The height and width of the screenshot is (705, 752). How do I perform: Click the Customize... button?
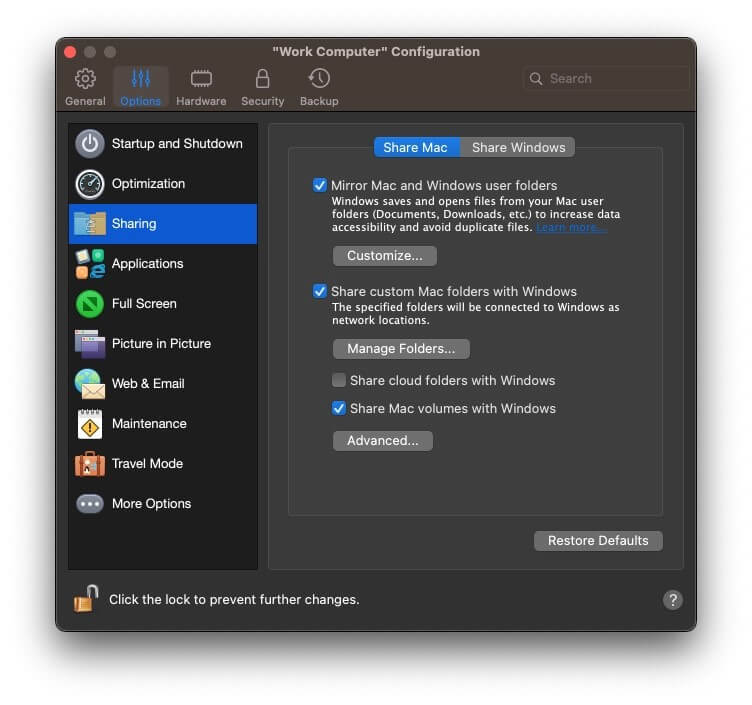click(x=385, y=256)
